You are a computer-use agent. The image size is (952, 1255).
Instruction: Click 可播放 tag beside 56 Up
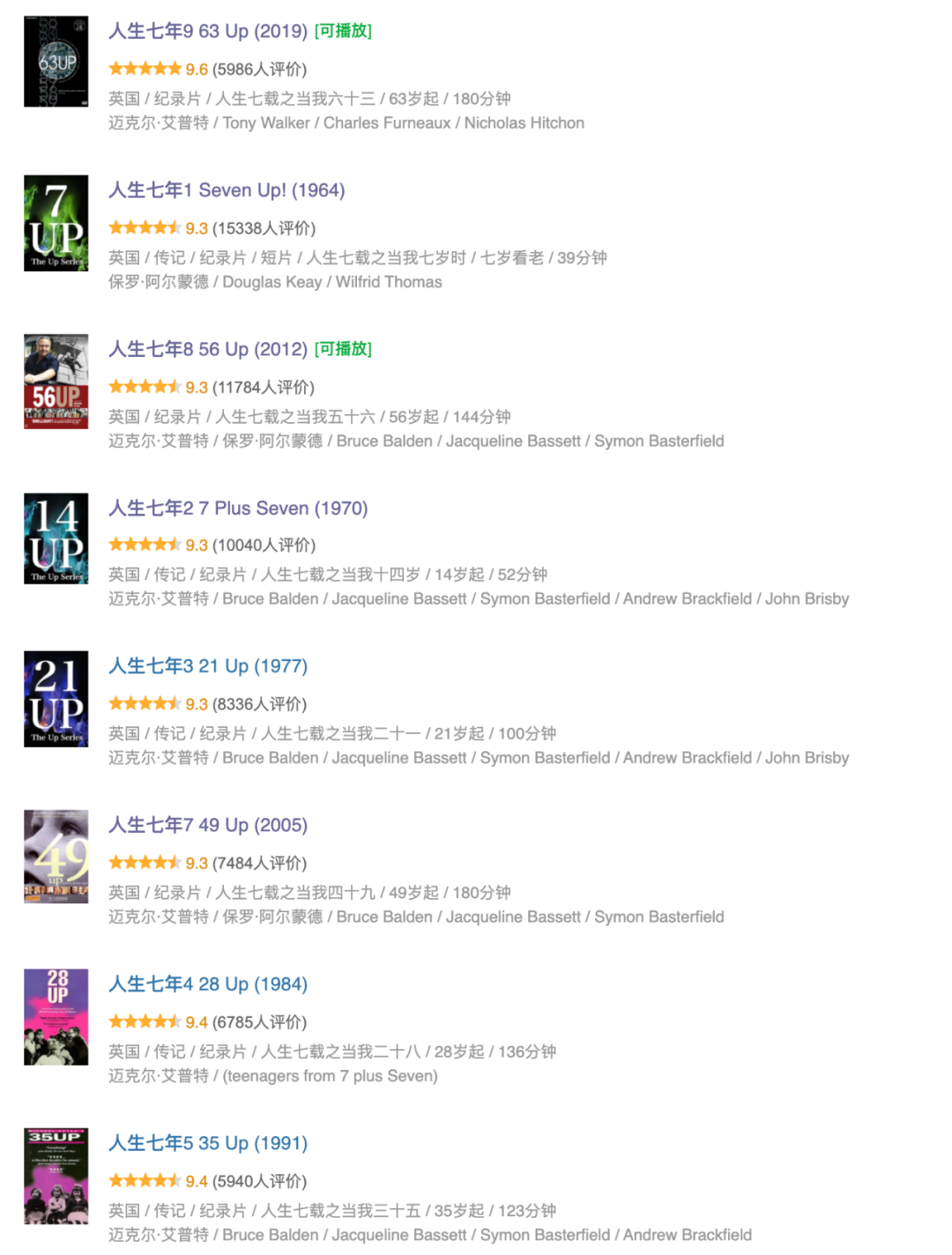[x=343, y=349]
